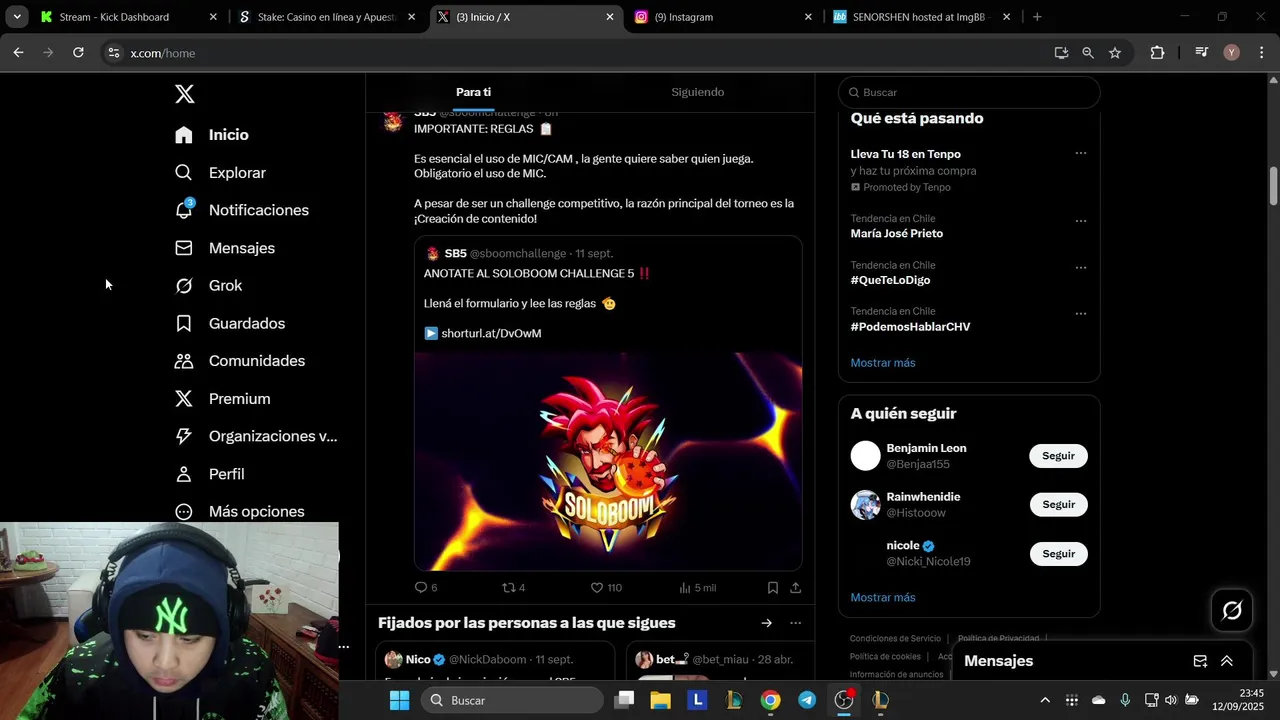Open Perfil in the sidebar
Image resolution: width=1280 pixels, height=720 pixels.
pyautogui.click(x=209, y=474)
